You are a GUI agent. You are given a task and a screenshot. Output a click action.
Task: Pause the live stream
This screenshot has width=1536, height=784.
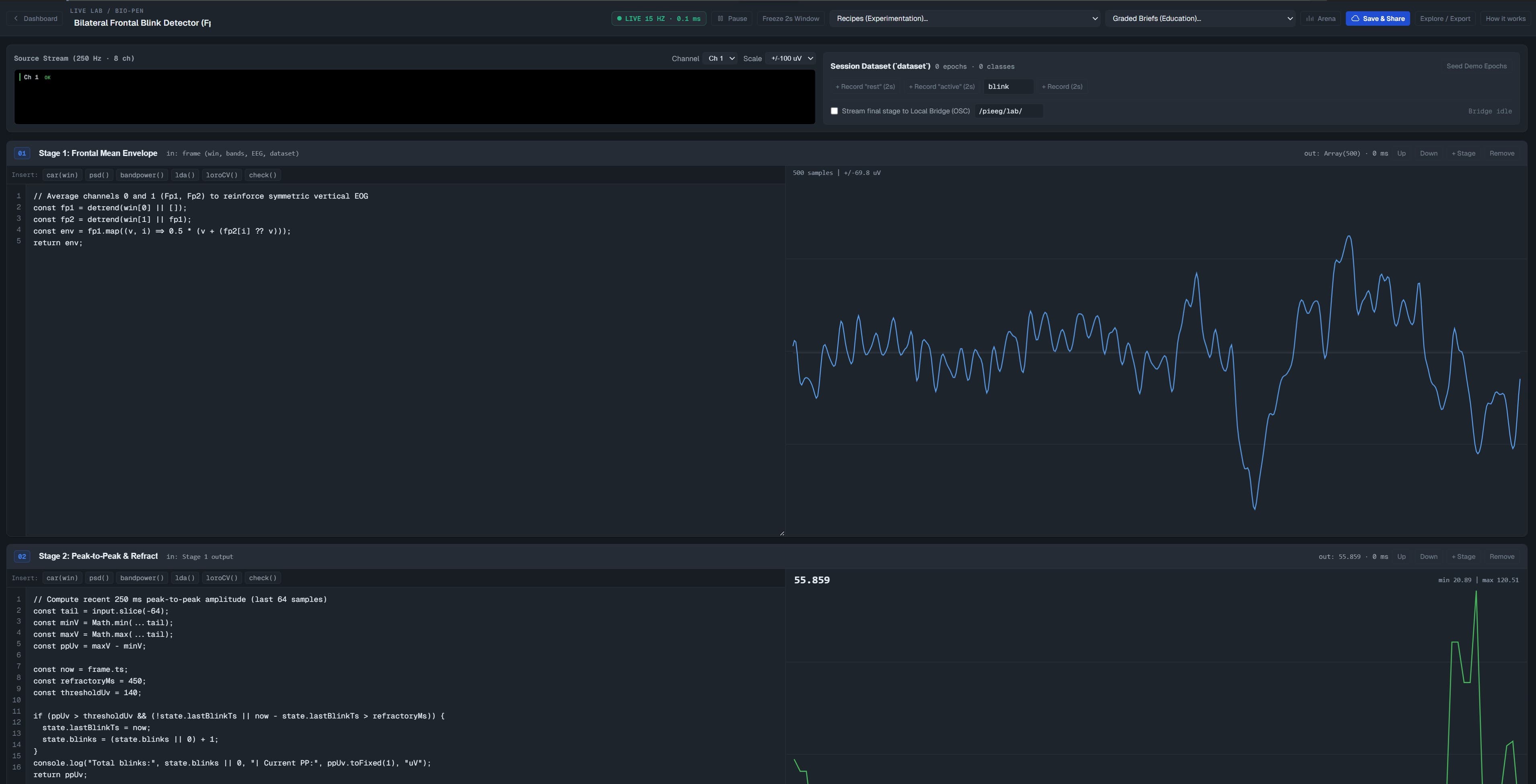point(732,18)
